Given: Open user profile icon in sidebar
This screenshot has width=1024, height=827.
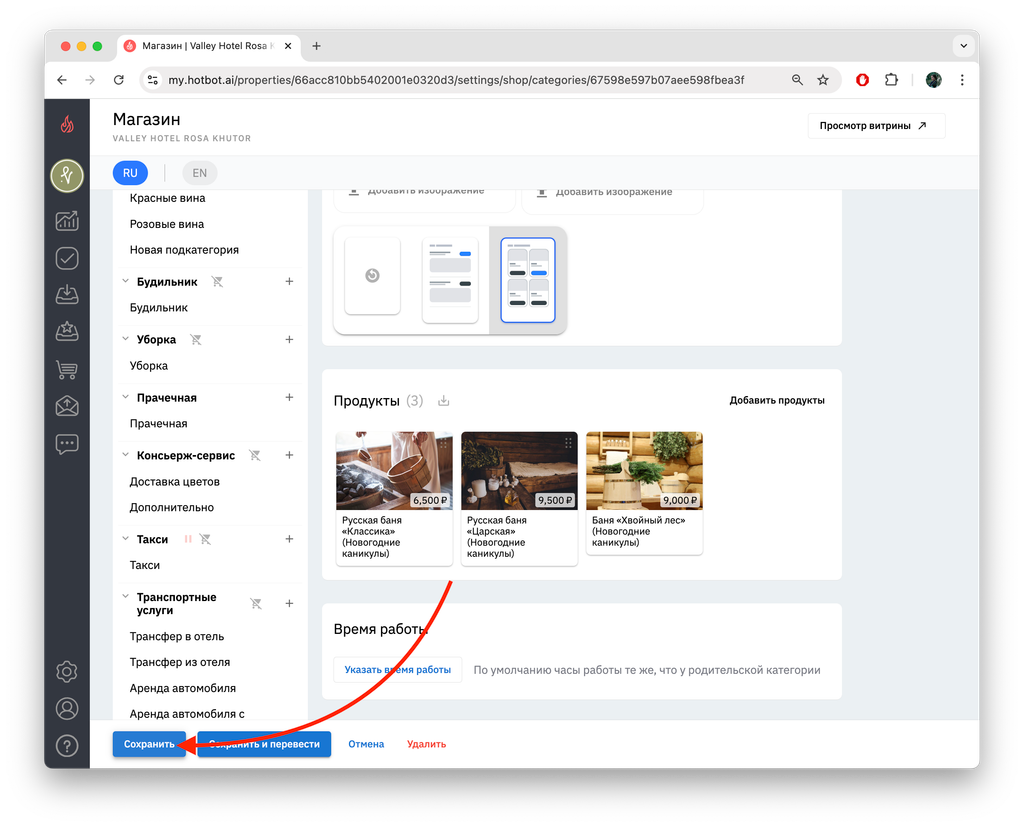Looking at the screenshot, I should [67, 708].
